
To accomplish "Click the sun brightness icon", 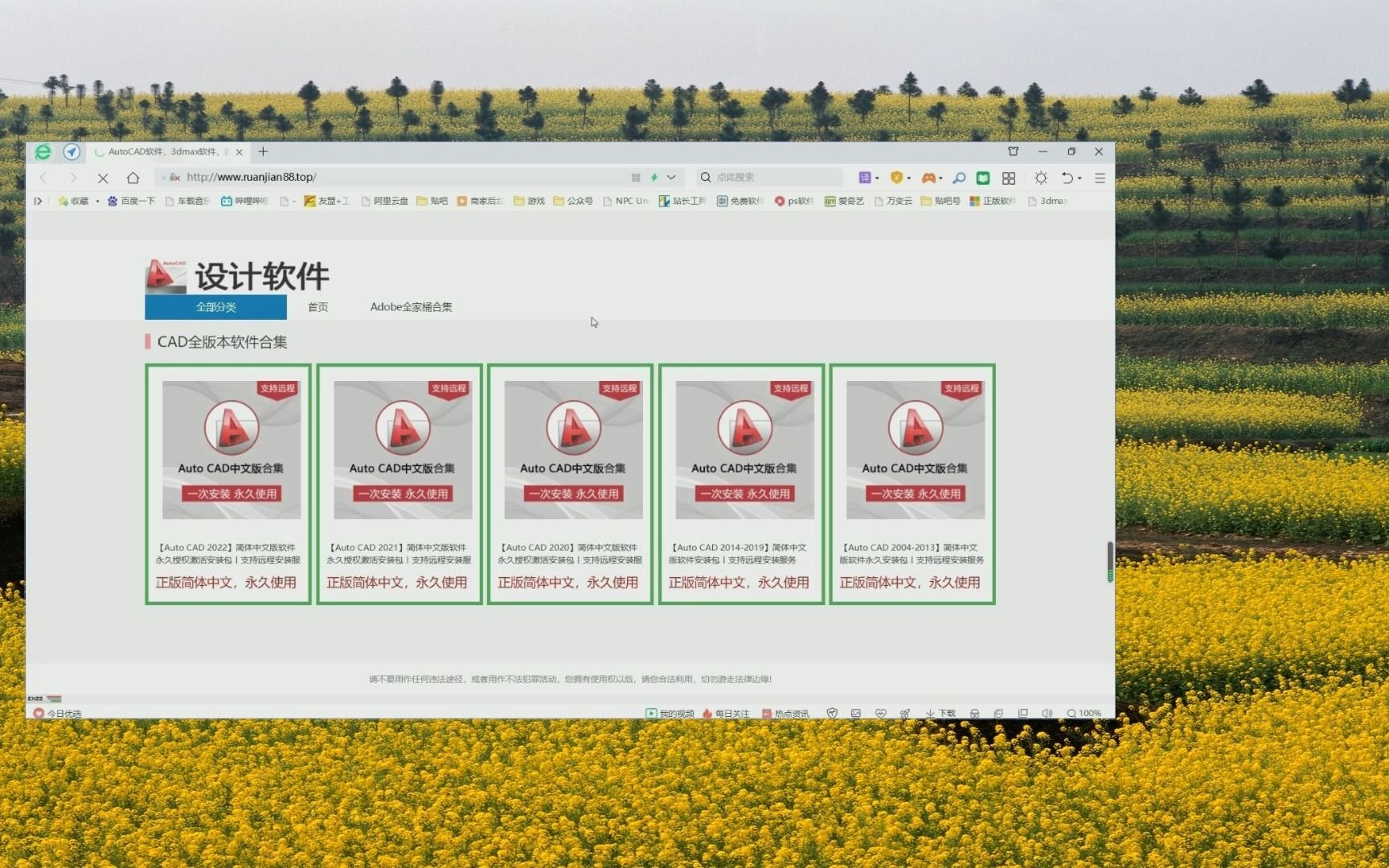I will (1042, 178).
